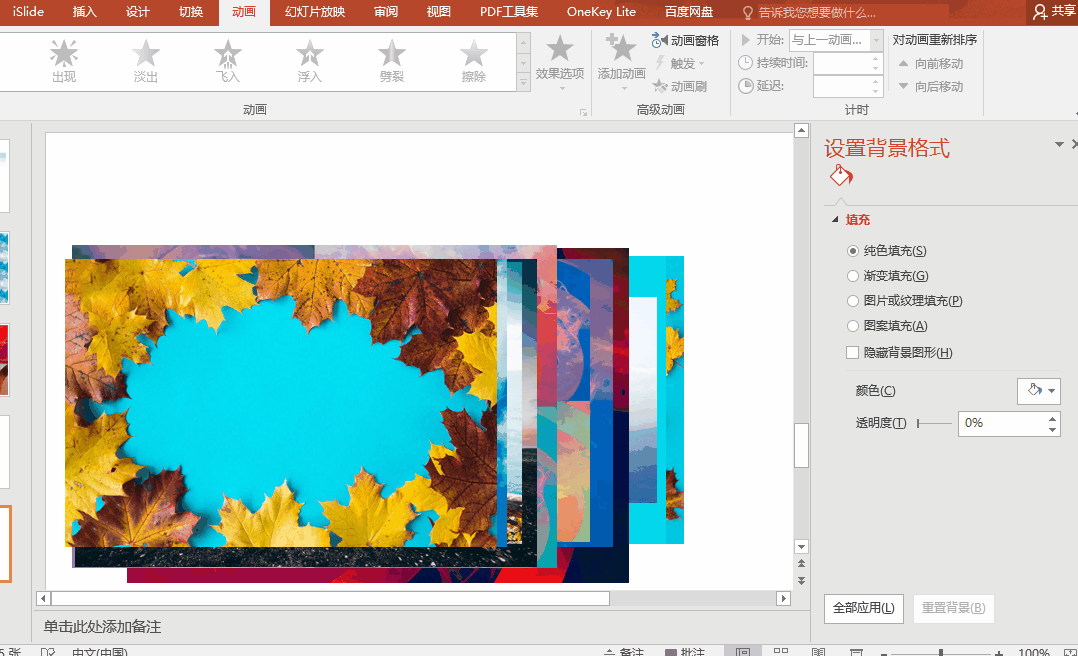Apply the 劈裂 (Split) animation effect

[x=392, y=61]
